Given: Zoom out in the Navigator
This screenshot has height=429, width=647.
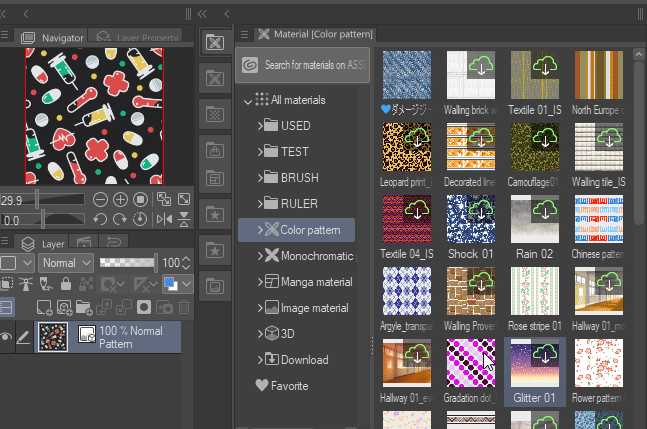Looking at the screenshot, I should tap(100, 200).
